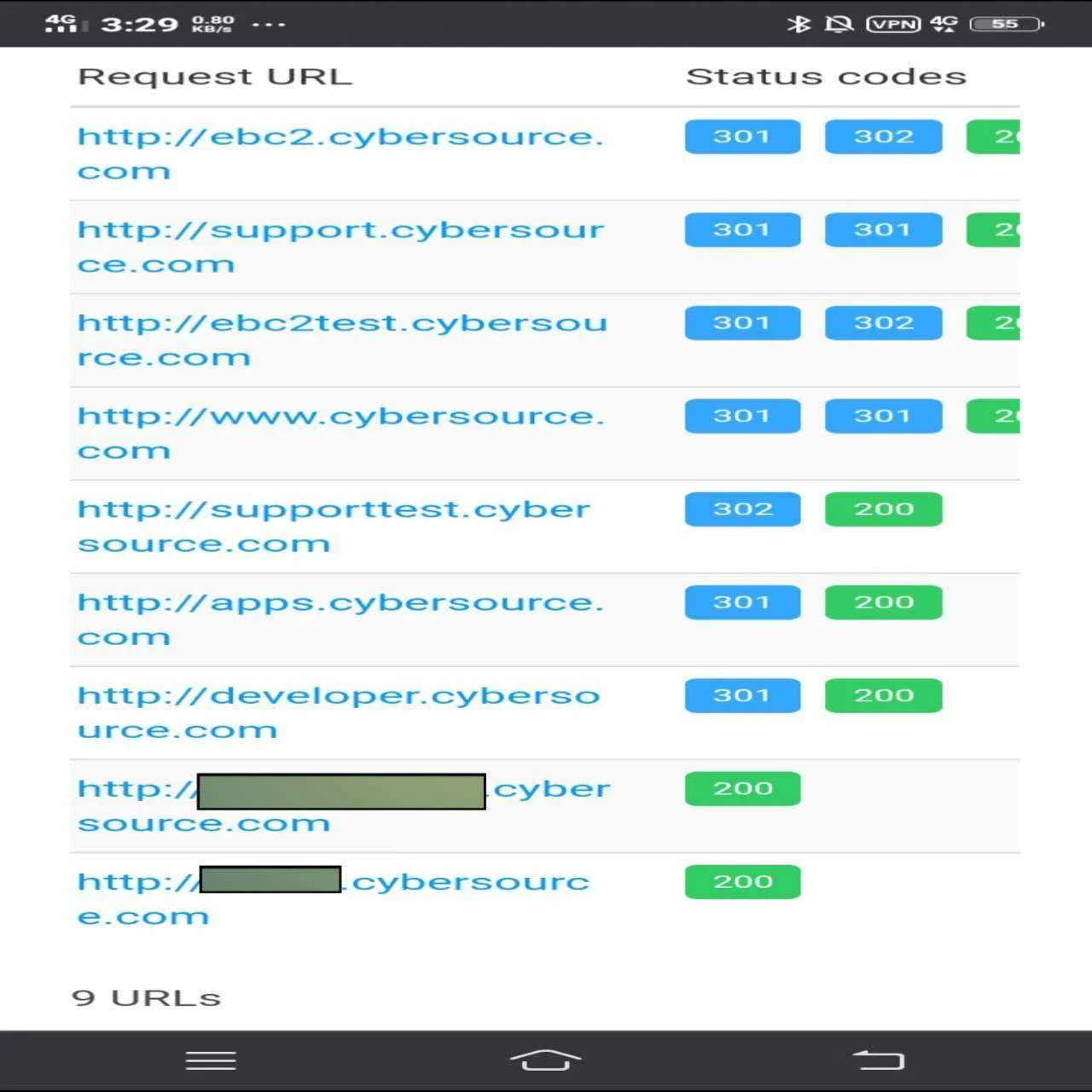
Task: Click the "Request URL" column header
Action: pyautogui.click(x=215, y=76)
